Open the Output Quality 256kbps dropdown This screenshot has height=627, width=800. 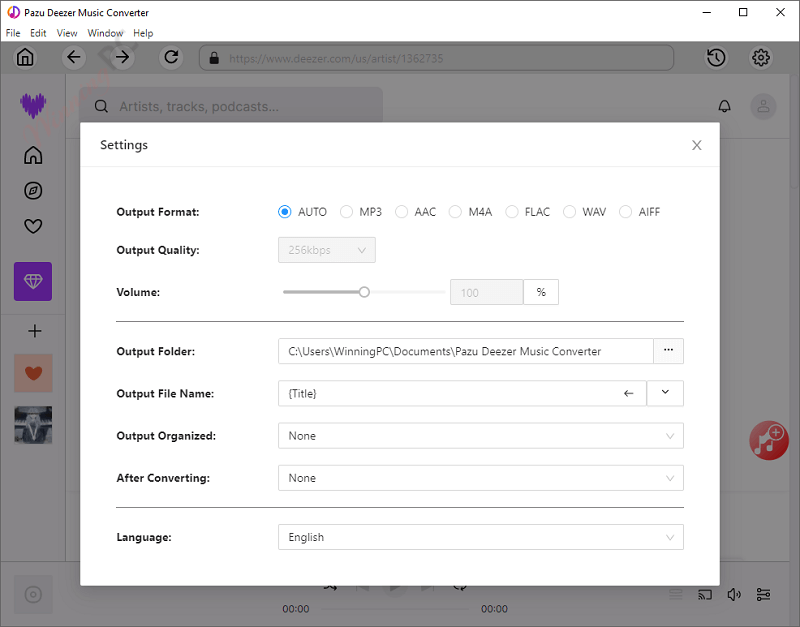click(327, 250)
